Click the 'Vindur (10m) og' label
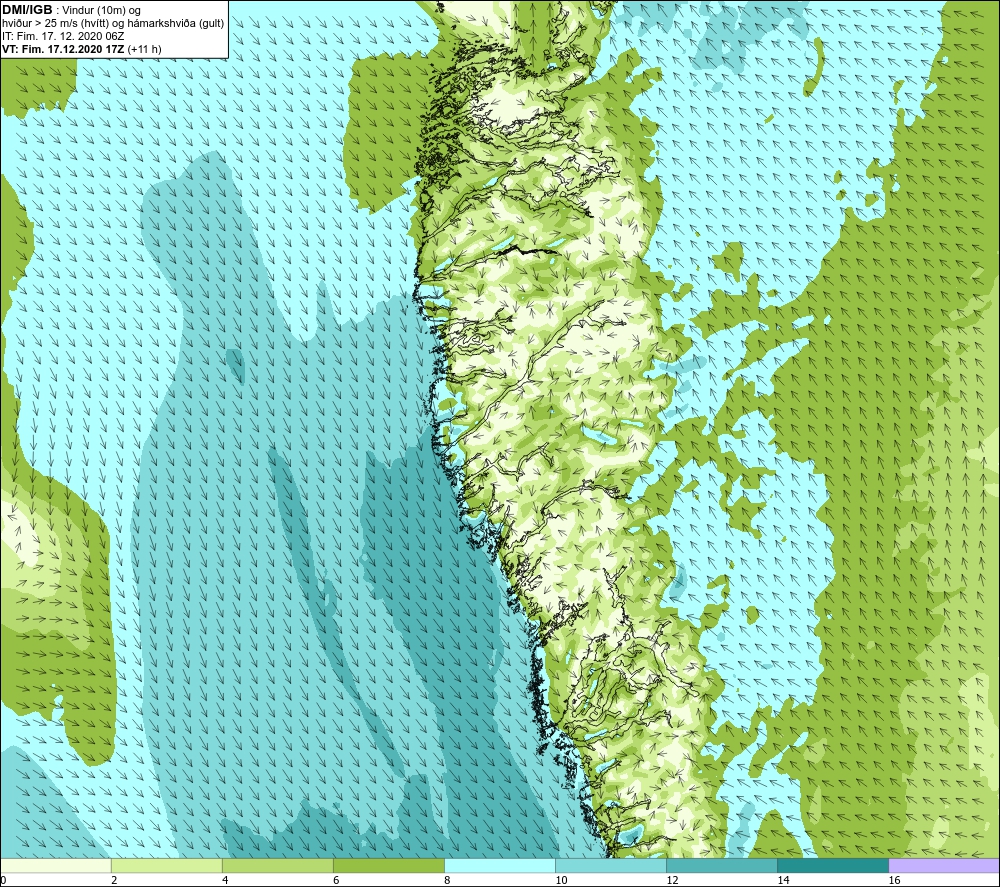 pos(103,11)
